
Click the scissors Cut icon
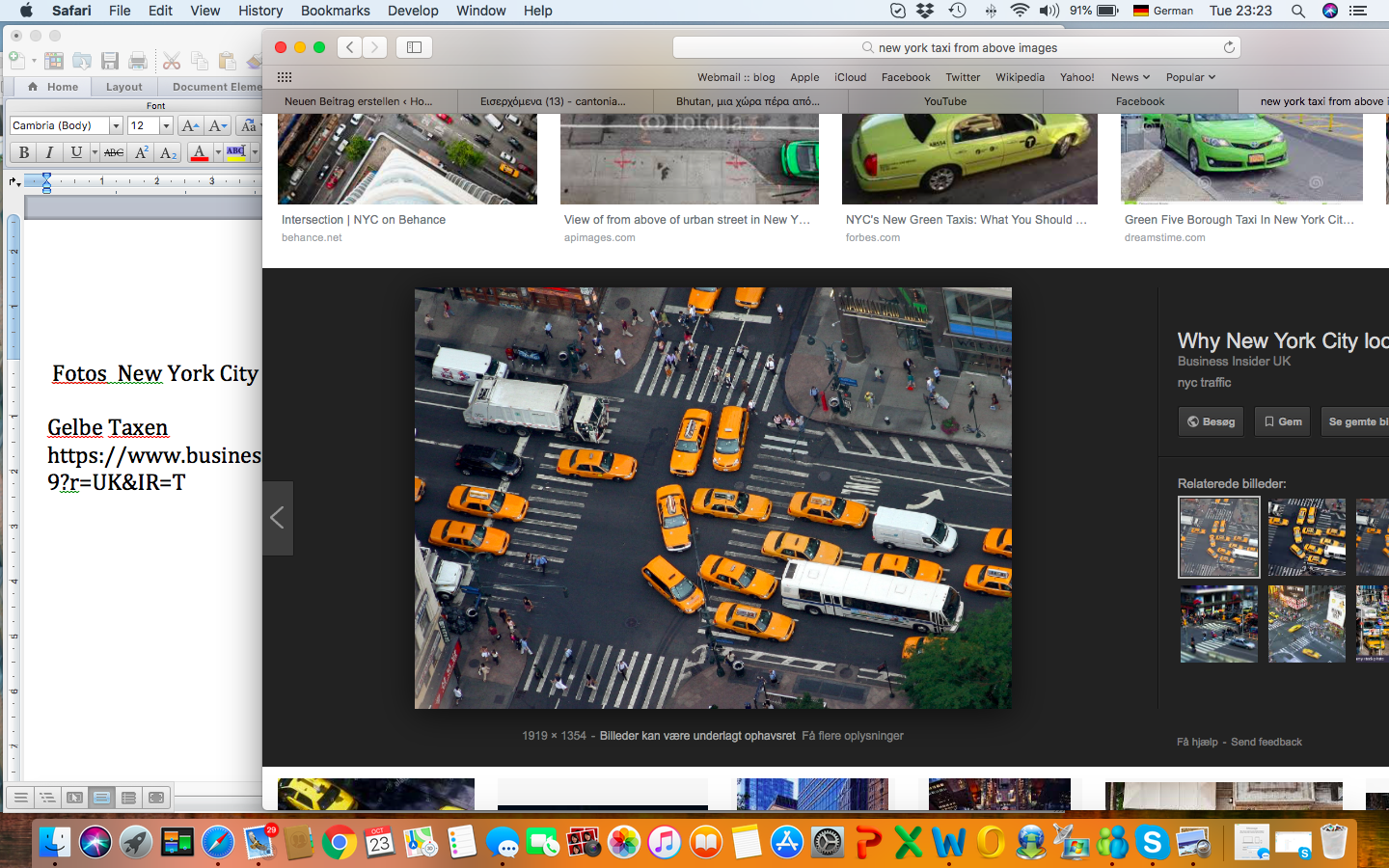172,61
